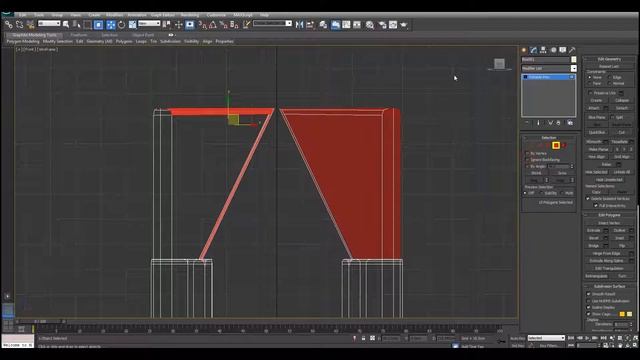Switch to the Create command panel
Viewport: 640px width, 360px height.
(524, 50)
